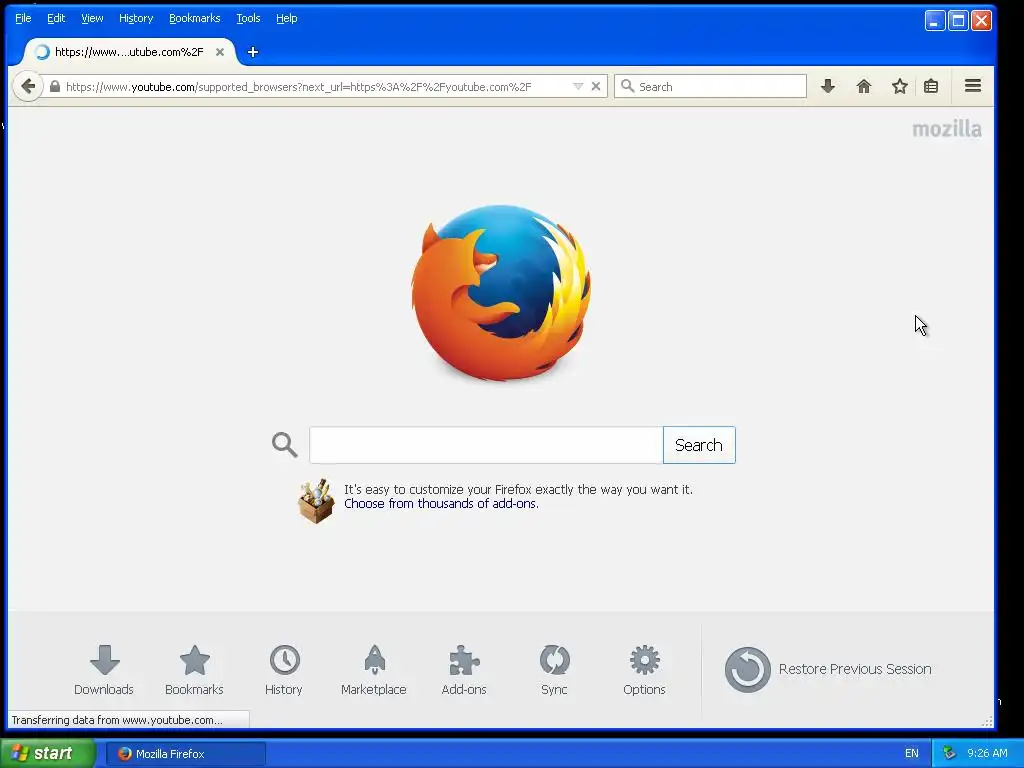Screen dimensions: 1024x768
Task: Open the Help menu
Action: [x=287, y=18]
